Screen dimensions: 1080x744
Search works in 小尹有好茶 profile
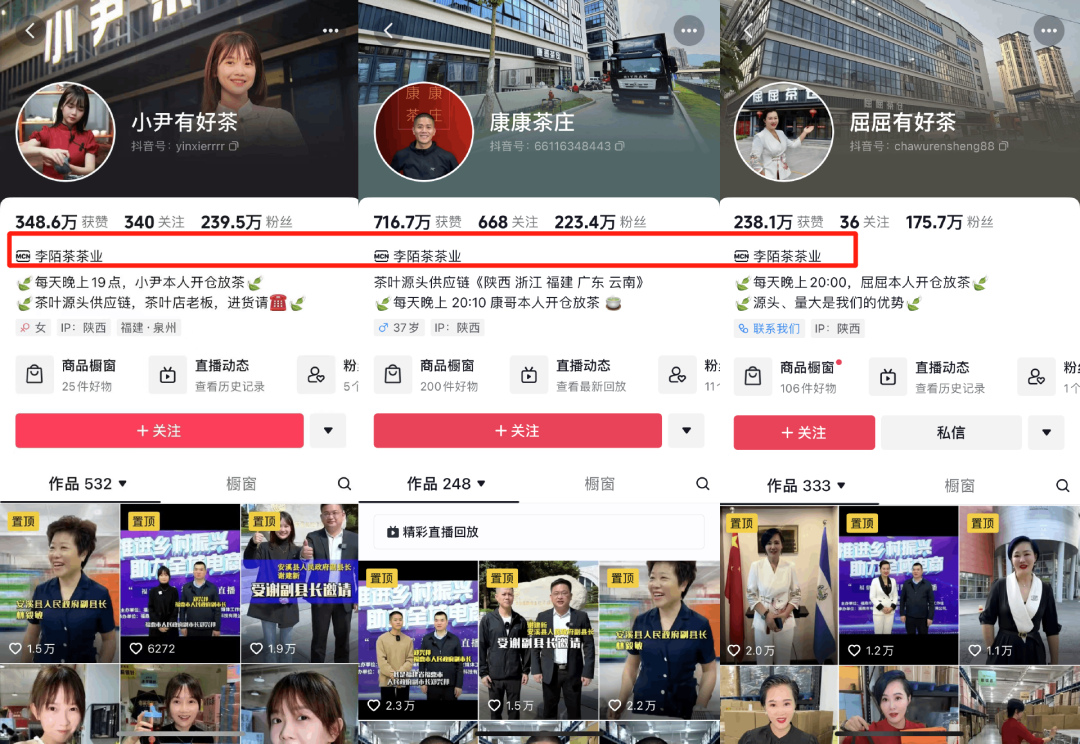(x=344, y=484)
